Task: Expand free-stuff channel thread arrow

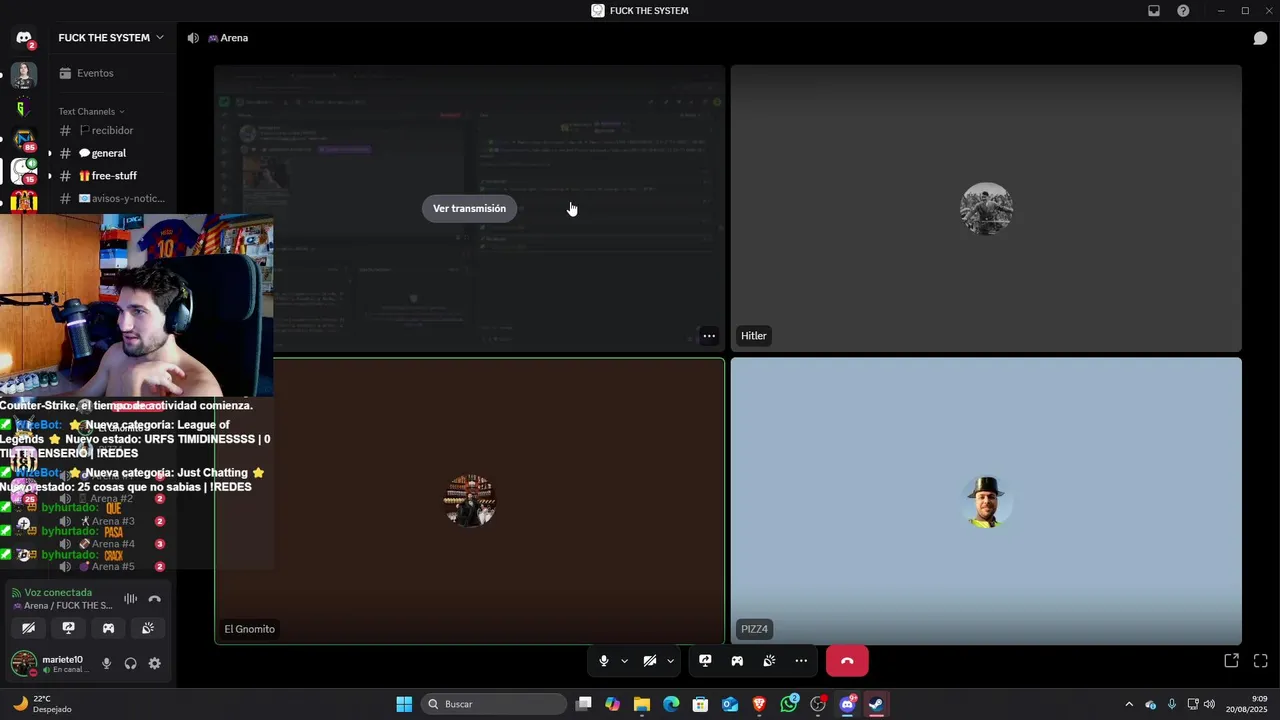Action: [x=50, y=176]
